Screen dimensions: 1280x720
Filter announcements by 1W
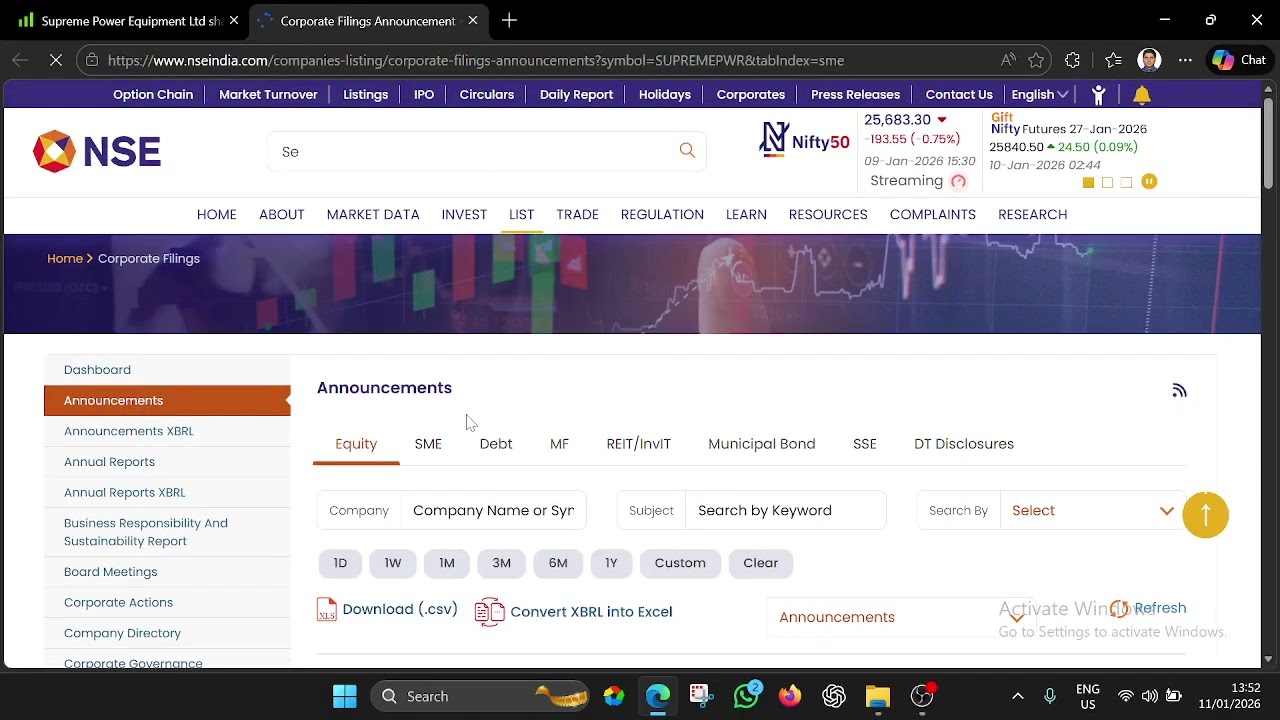[x=393, y=563]
